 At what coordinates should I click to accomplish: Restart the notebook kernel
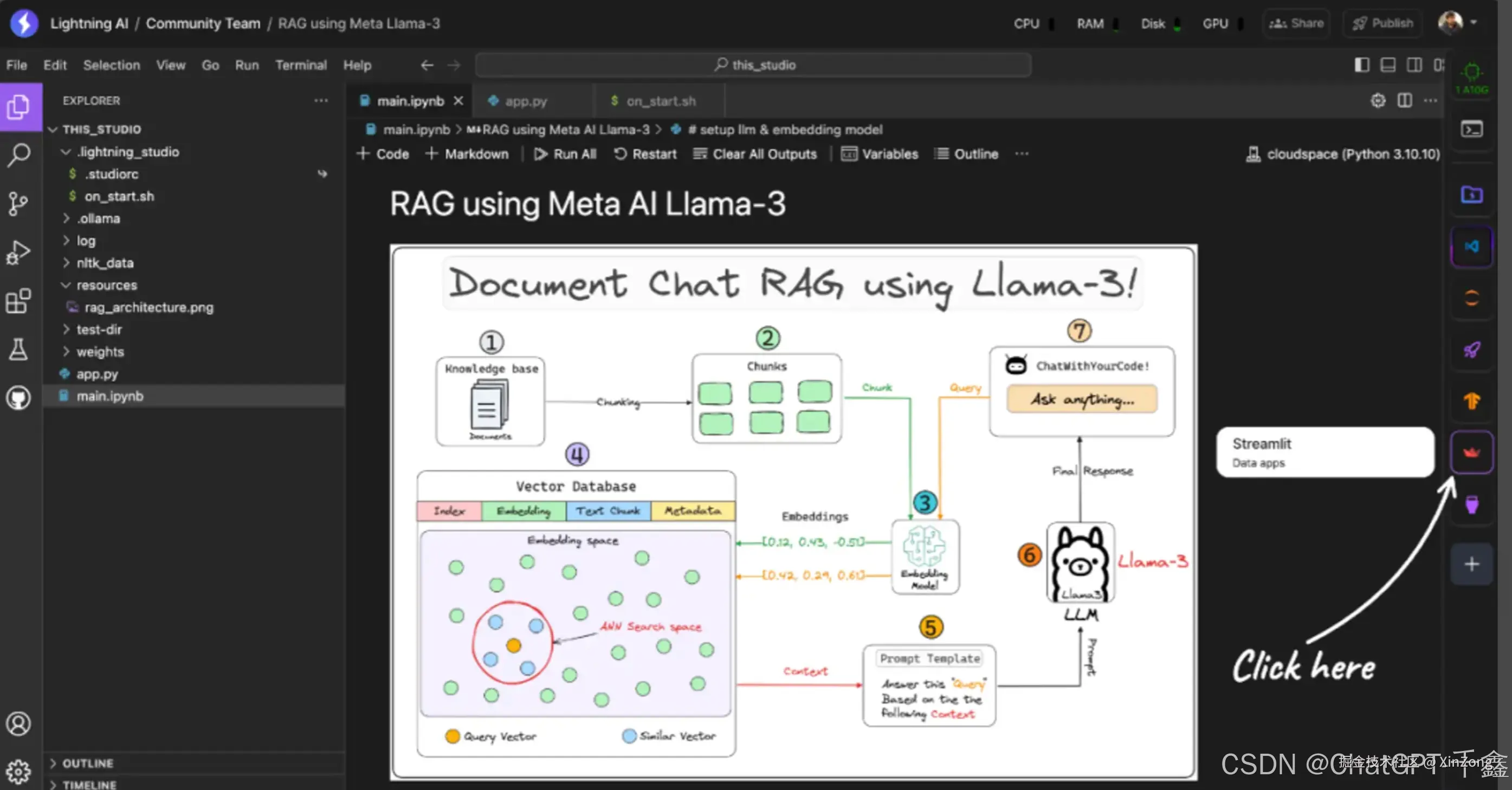click(x=645, y=154)
